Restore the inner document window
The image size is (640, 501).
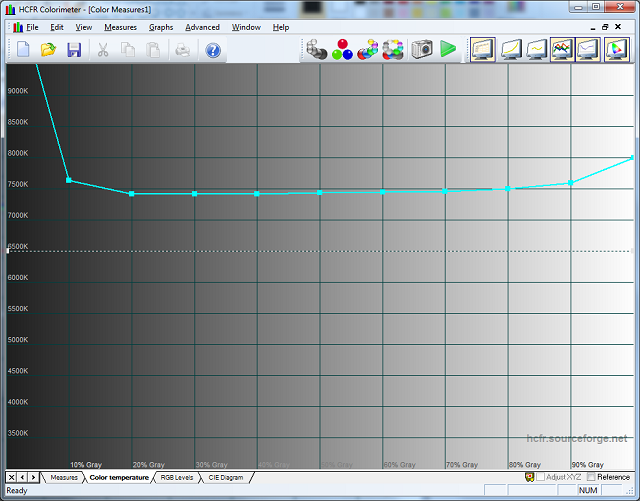(605, 27)
